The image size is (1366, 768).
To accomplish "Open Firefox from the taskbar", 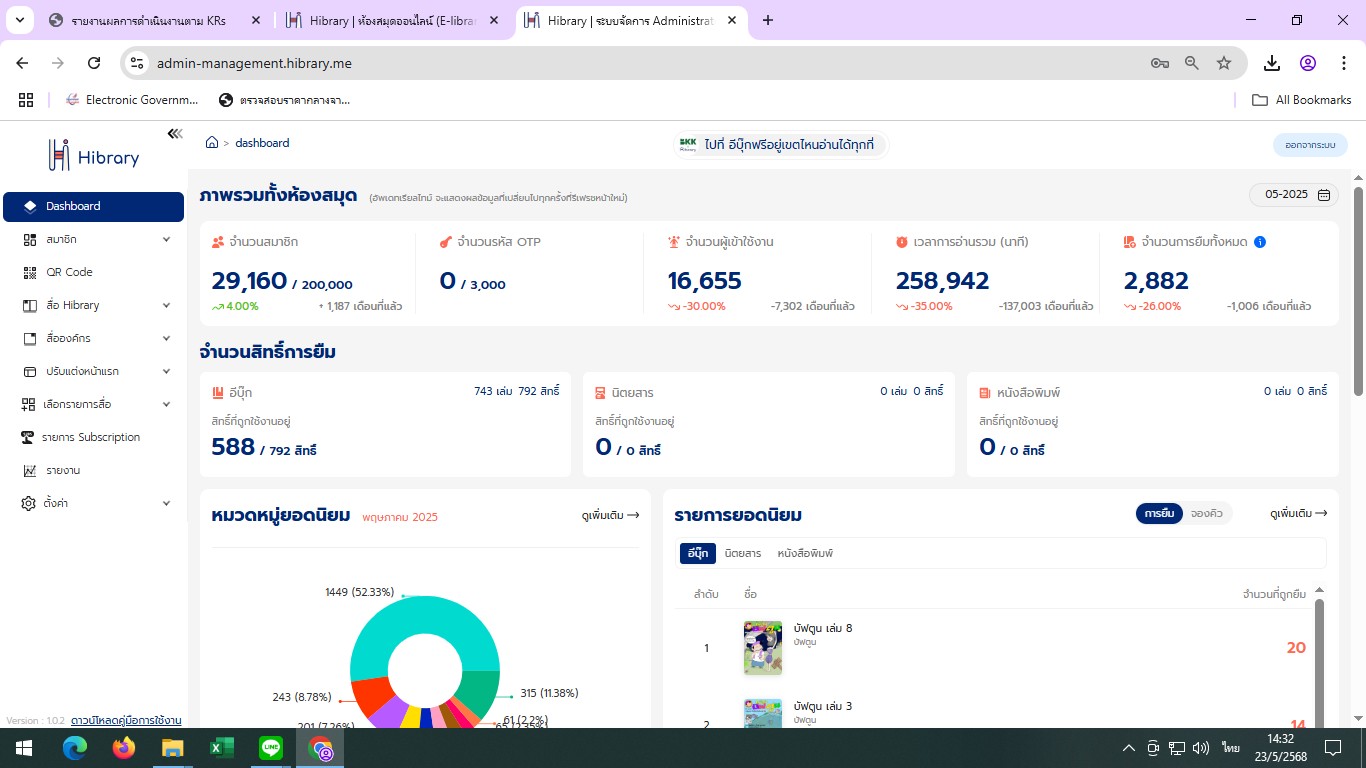I will point(124,748).
